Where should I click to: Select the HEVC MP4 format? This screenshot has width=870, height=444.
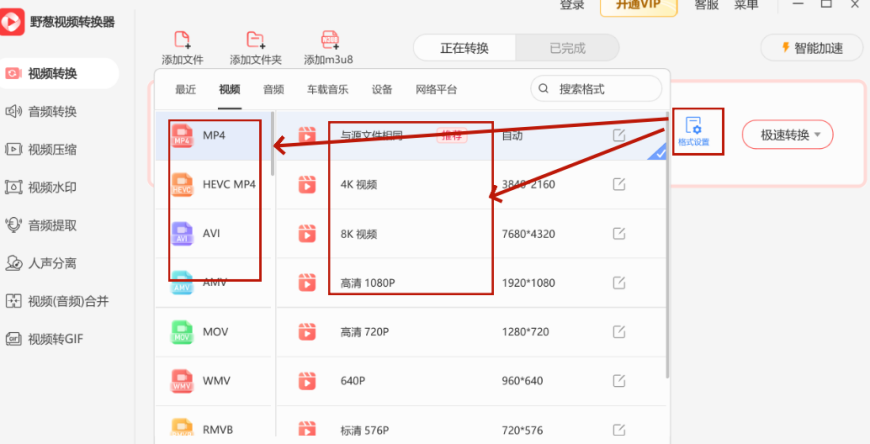tap(213, 184)
